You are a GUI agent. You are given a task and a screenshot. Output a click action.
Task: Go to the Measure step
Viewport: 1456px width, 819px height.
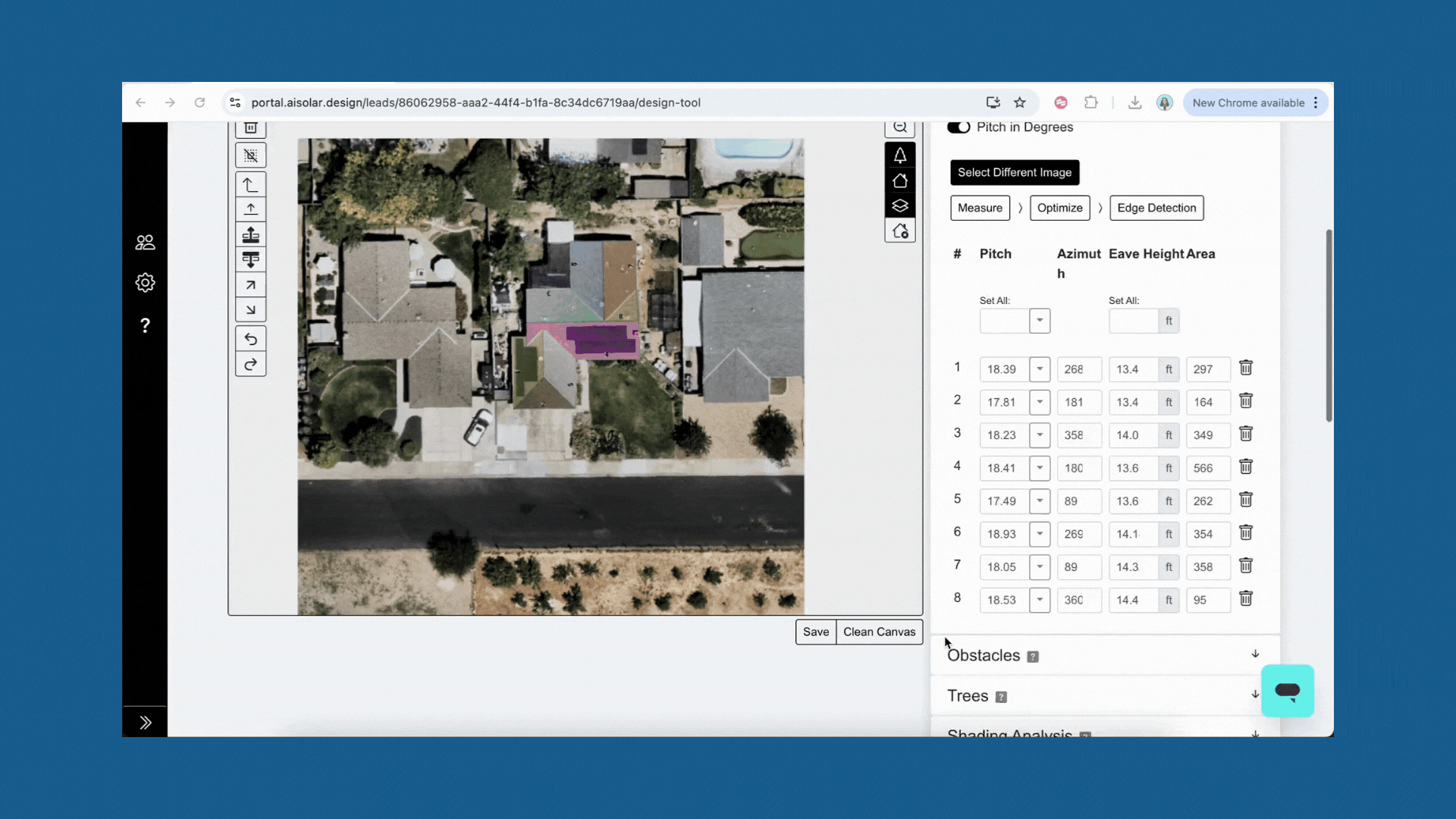[x=980, y=208]
